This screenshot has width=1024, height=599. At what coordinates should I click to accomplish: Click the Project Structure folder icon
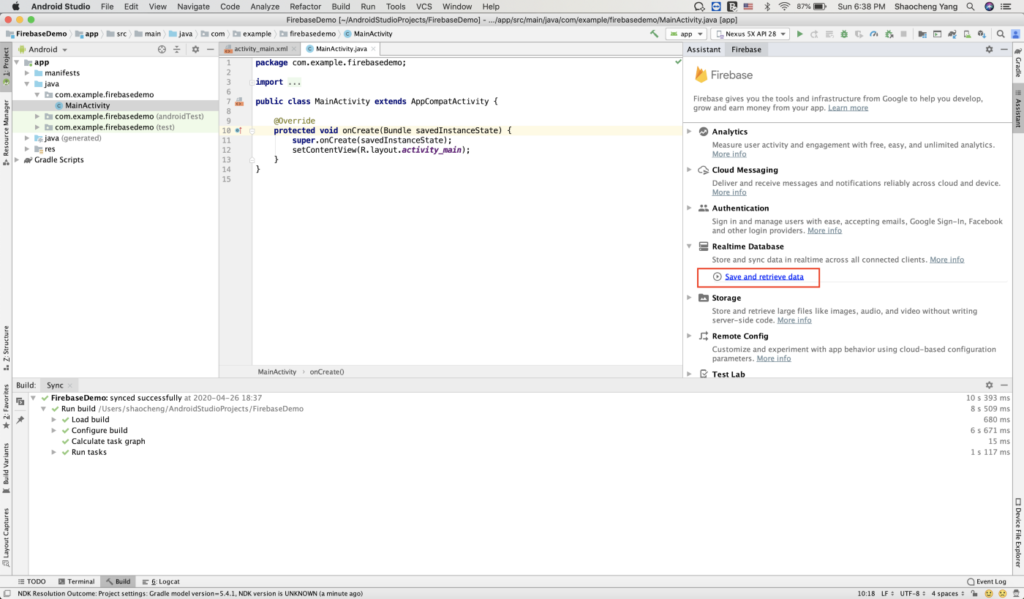(x=922, y=34)
